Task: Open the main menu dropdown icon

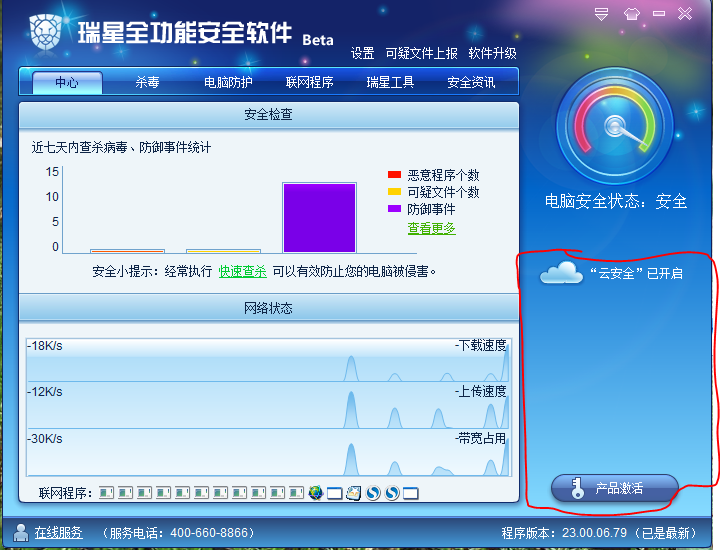Action: click(x=601, y=14)
